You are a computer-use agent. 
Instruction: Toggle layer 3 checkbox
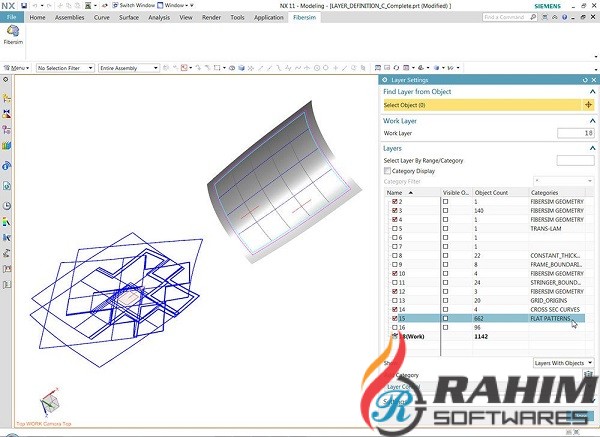click(x=395, y=210)
